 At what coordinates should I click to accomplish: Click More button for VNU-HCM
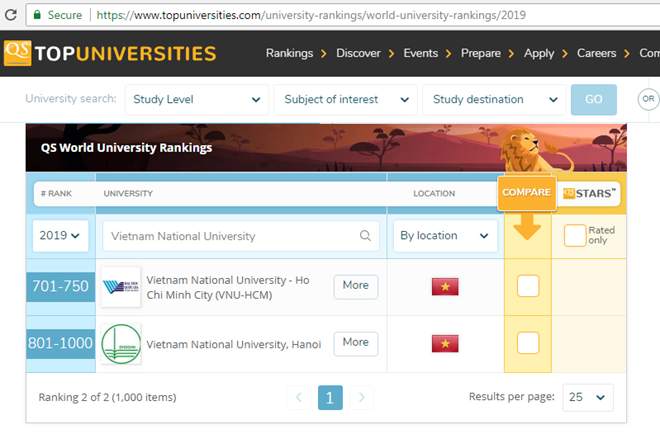355,286
